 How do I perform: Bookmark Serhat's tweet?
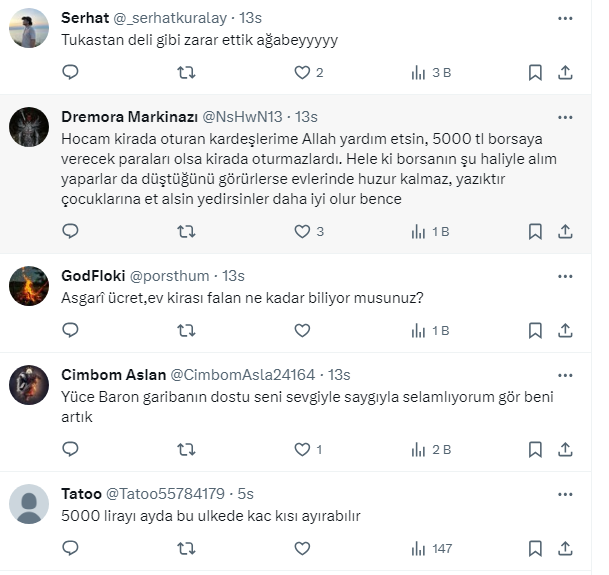[x=535, y=72]
